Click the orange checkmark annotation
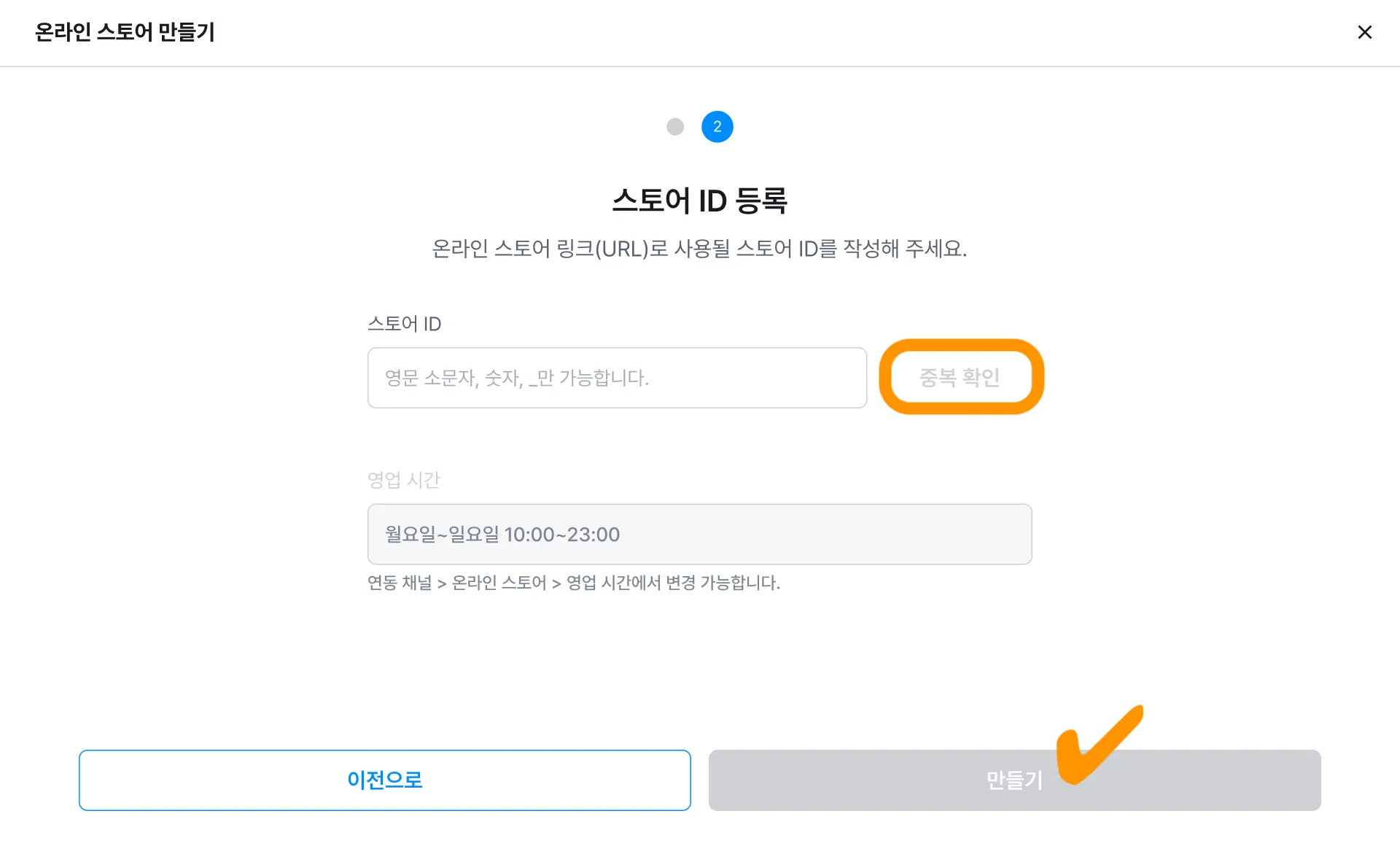The image size is (1400, 846). pos(1098,745)
